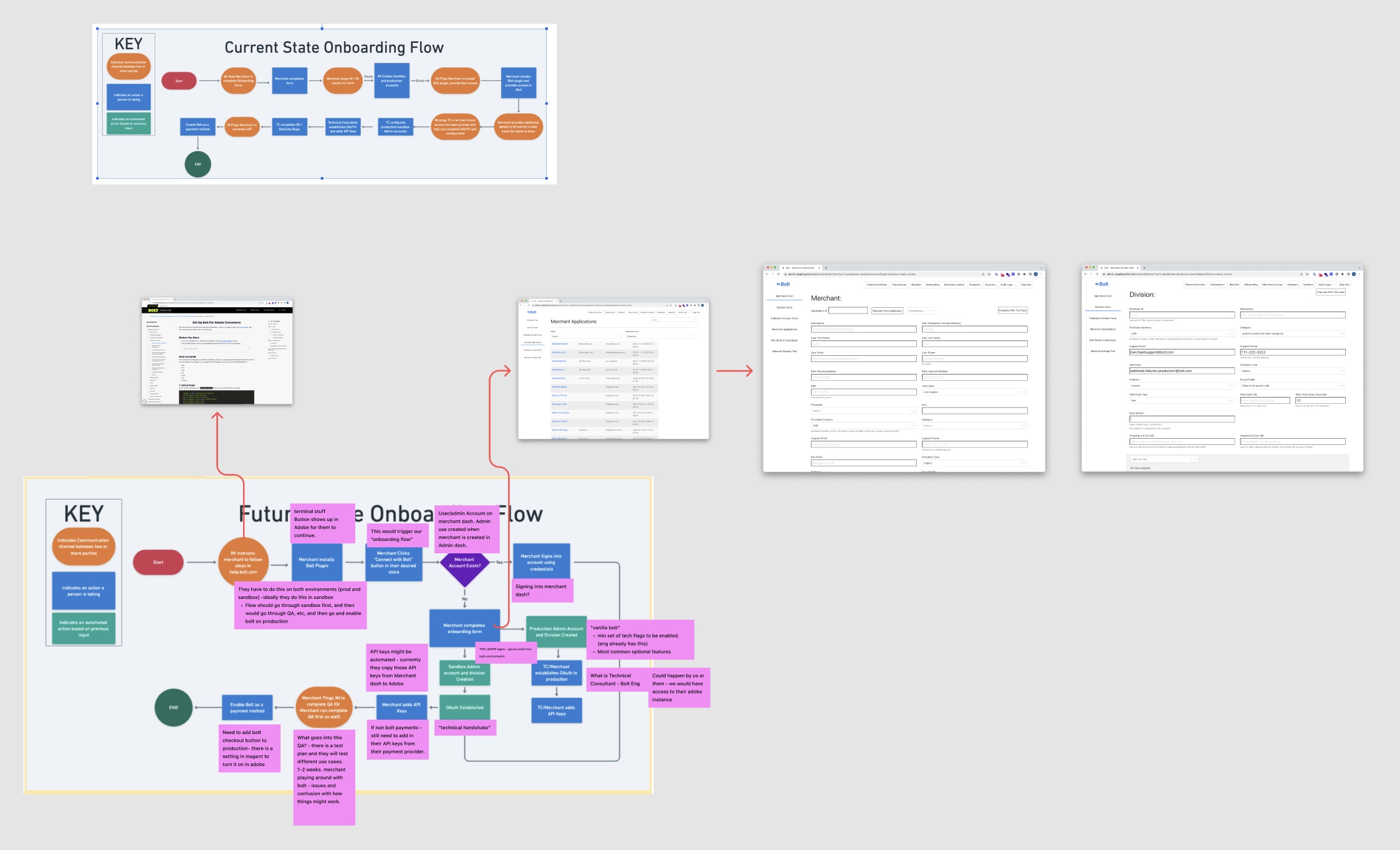
Task: Select 'Production Admin Account and Division Created' green box
Action: click(557, 632)
